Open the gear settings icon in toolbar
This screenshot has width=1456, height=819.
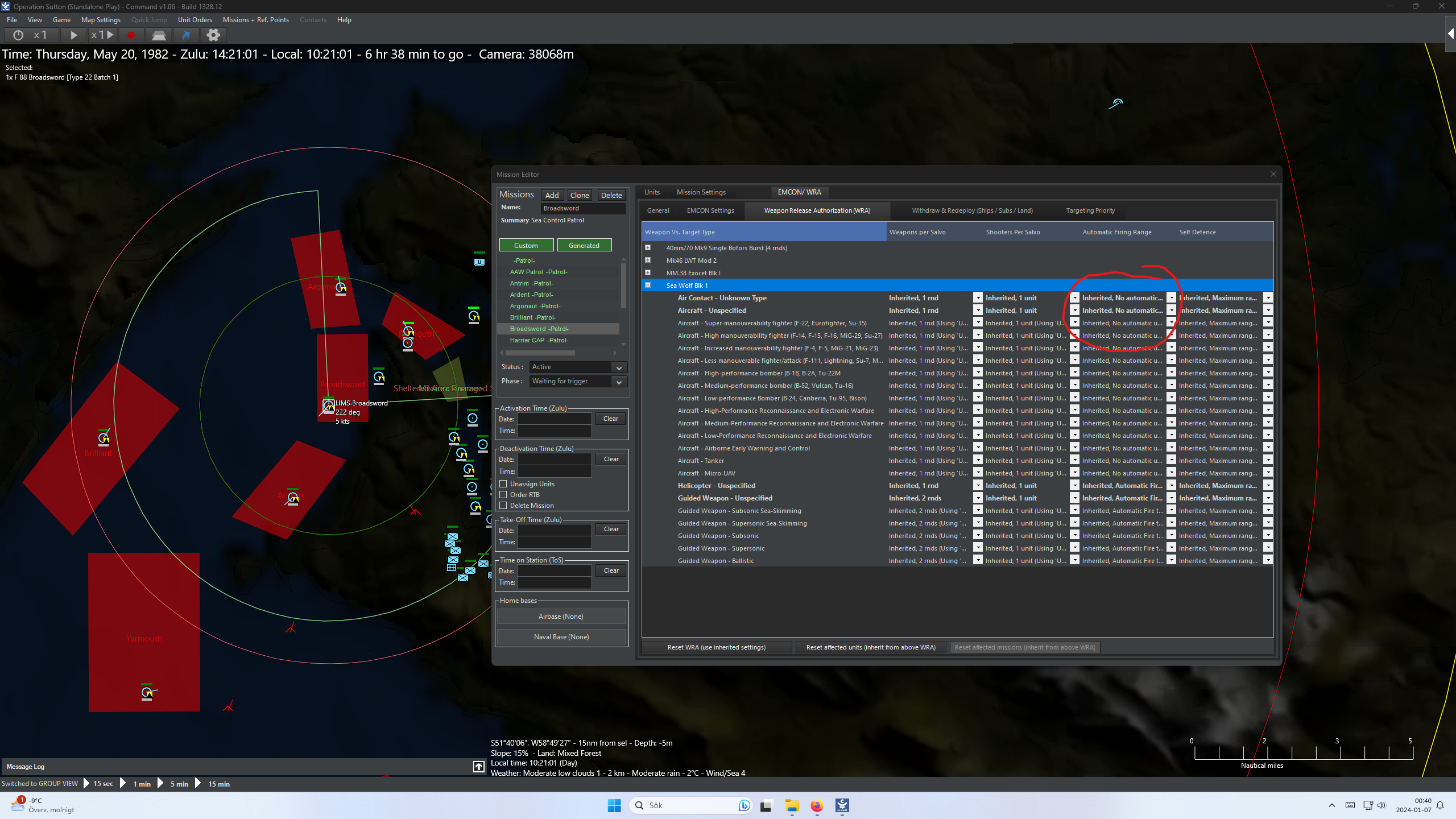pos(213,35)
